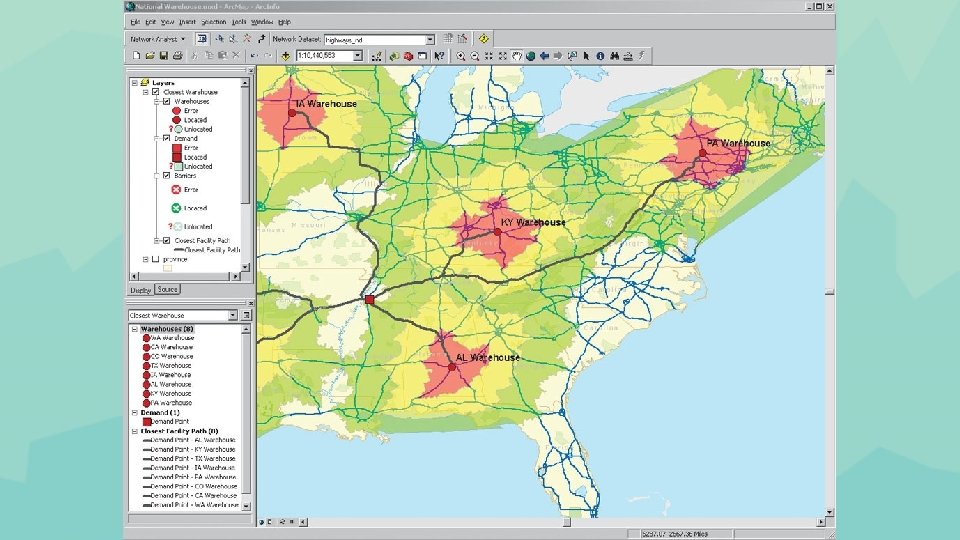Enable the province layer checkbox
Viewport: 960px width, 540px height.
click(156, 259)
